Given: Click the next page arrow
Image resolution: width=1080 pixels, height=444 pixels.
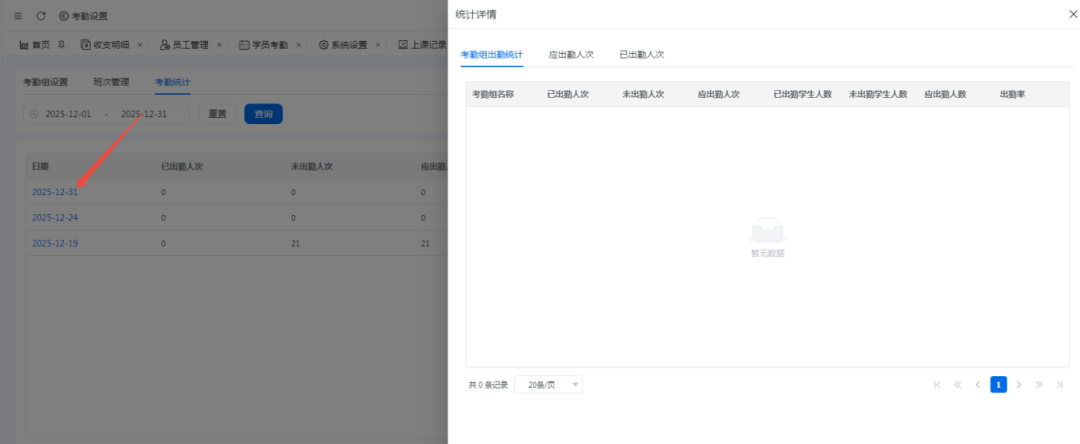Looking at the screenshot, I should click(x=1018, y=384).
